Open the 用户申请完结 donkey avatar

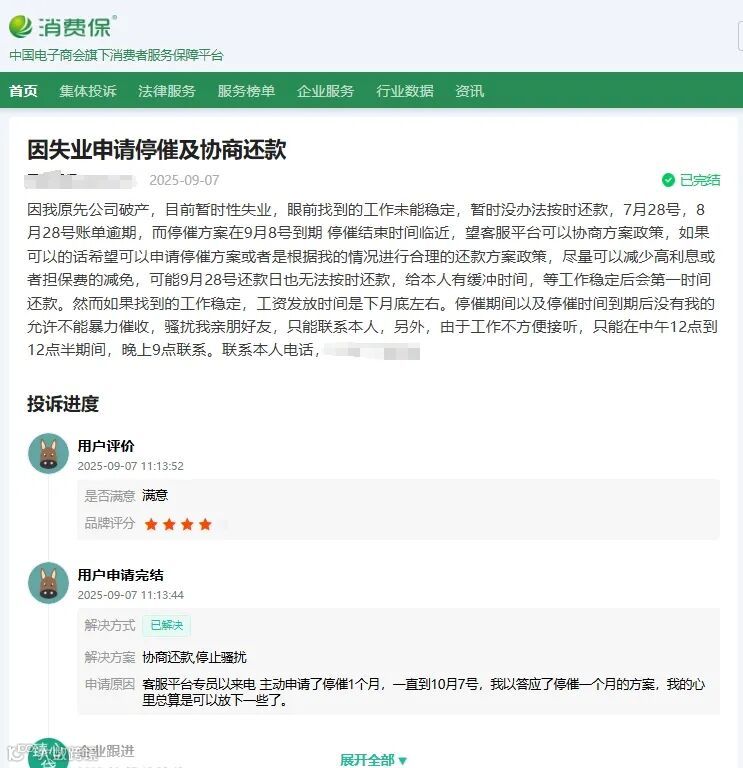click(48, 582)
